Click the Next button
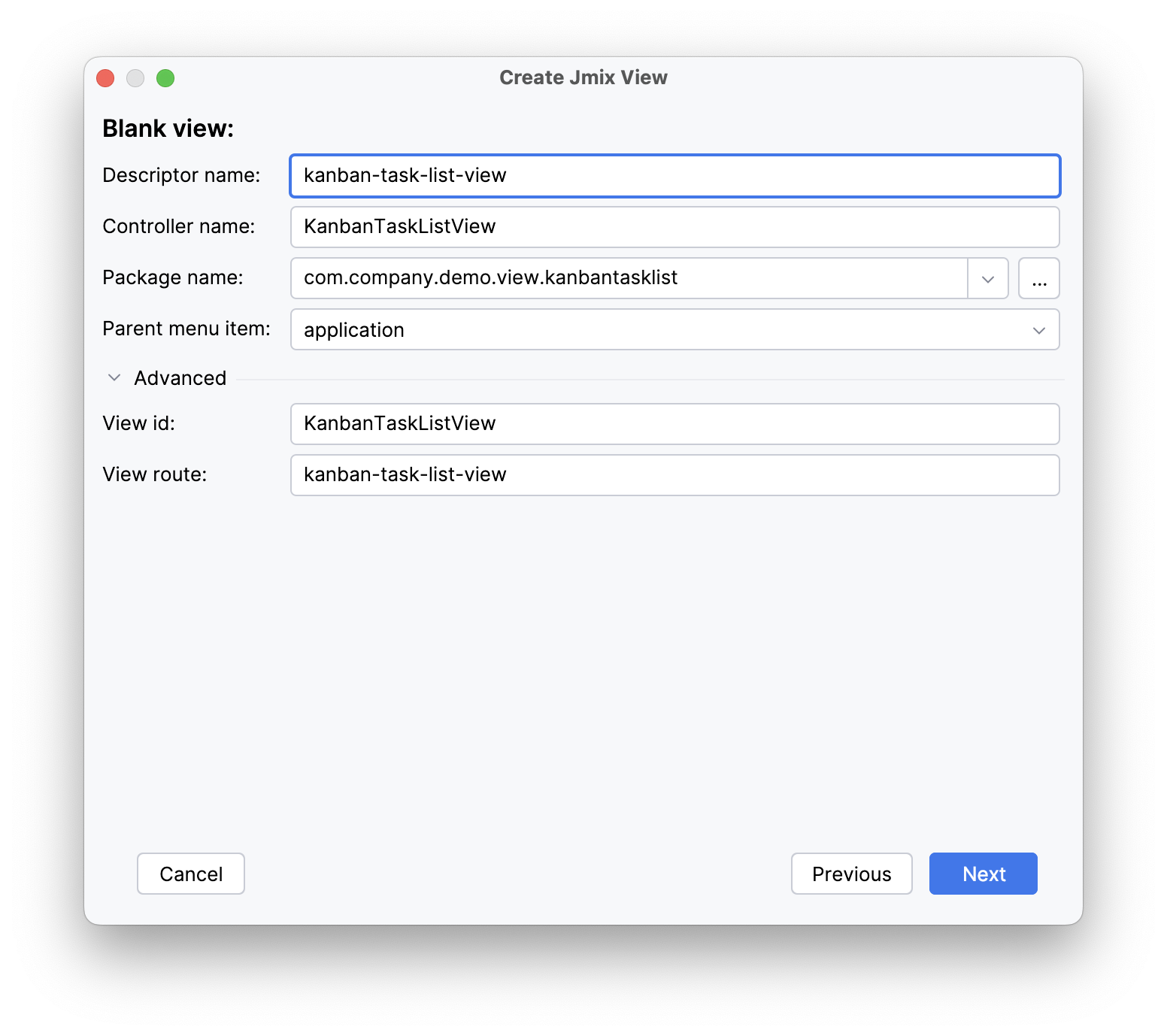 tap(983, 874)
